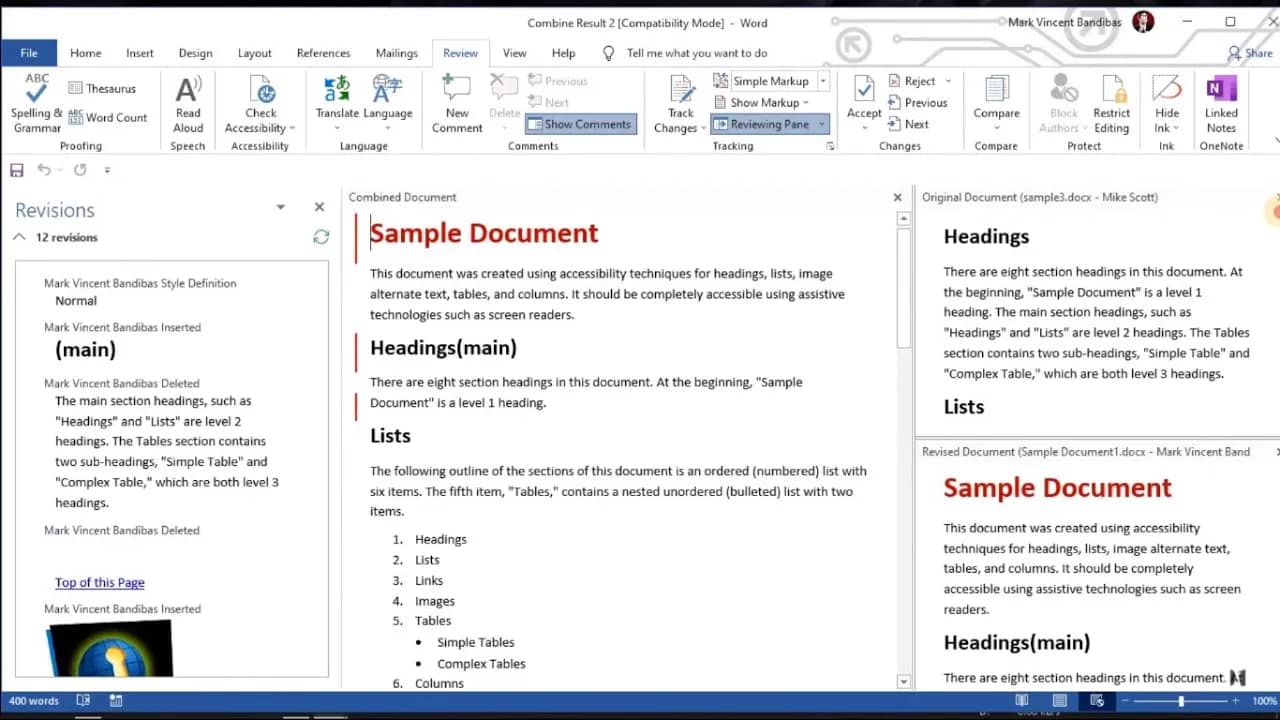The width and height of the screenshot is (1280, 720).
Task: Run the Spelling & Grammar check
Action: [x=35, y=104]
